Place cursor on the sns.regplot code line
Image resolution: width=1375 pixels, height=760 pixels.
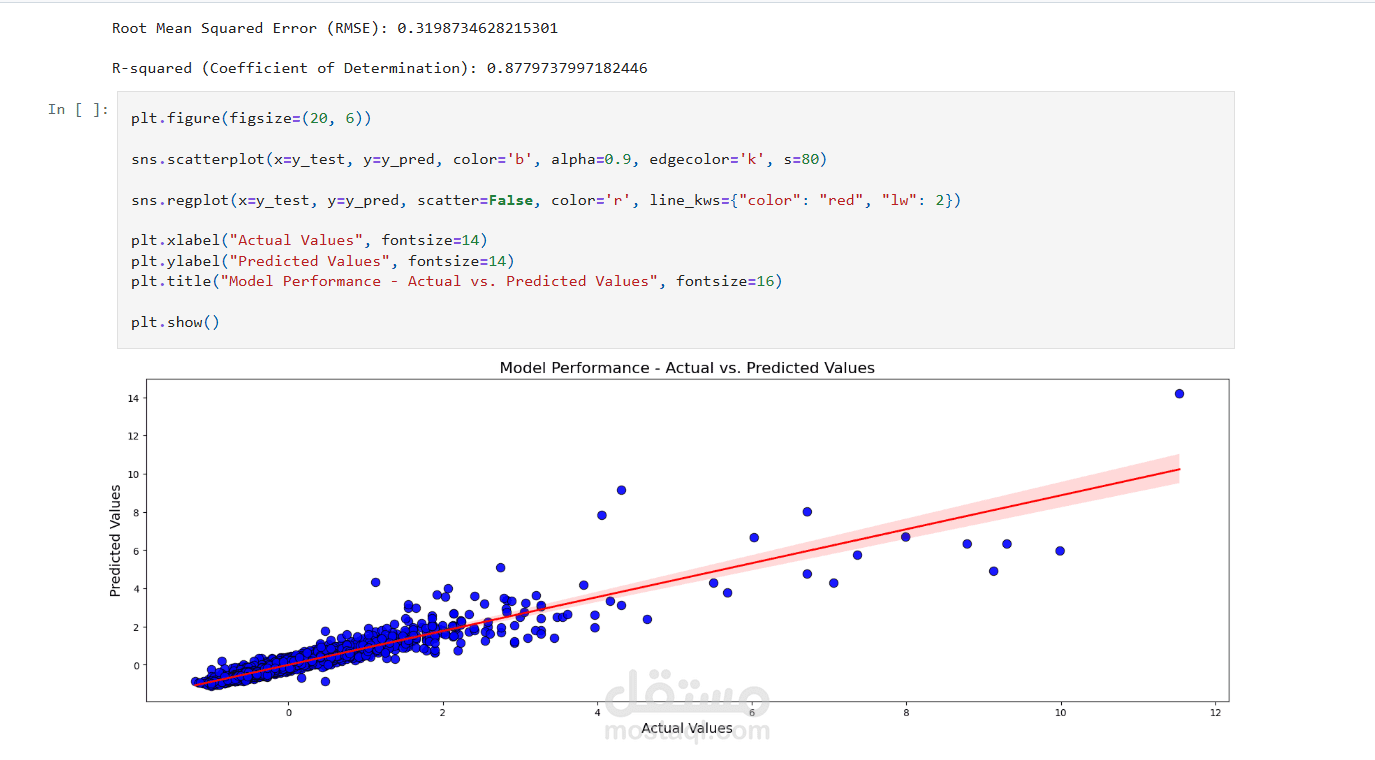click(546, 200)
